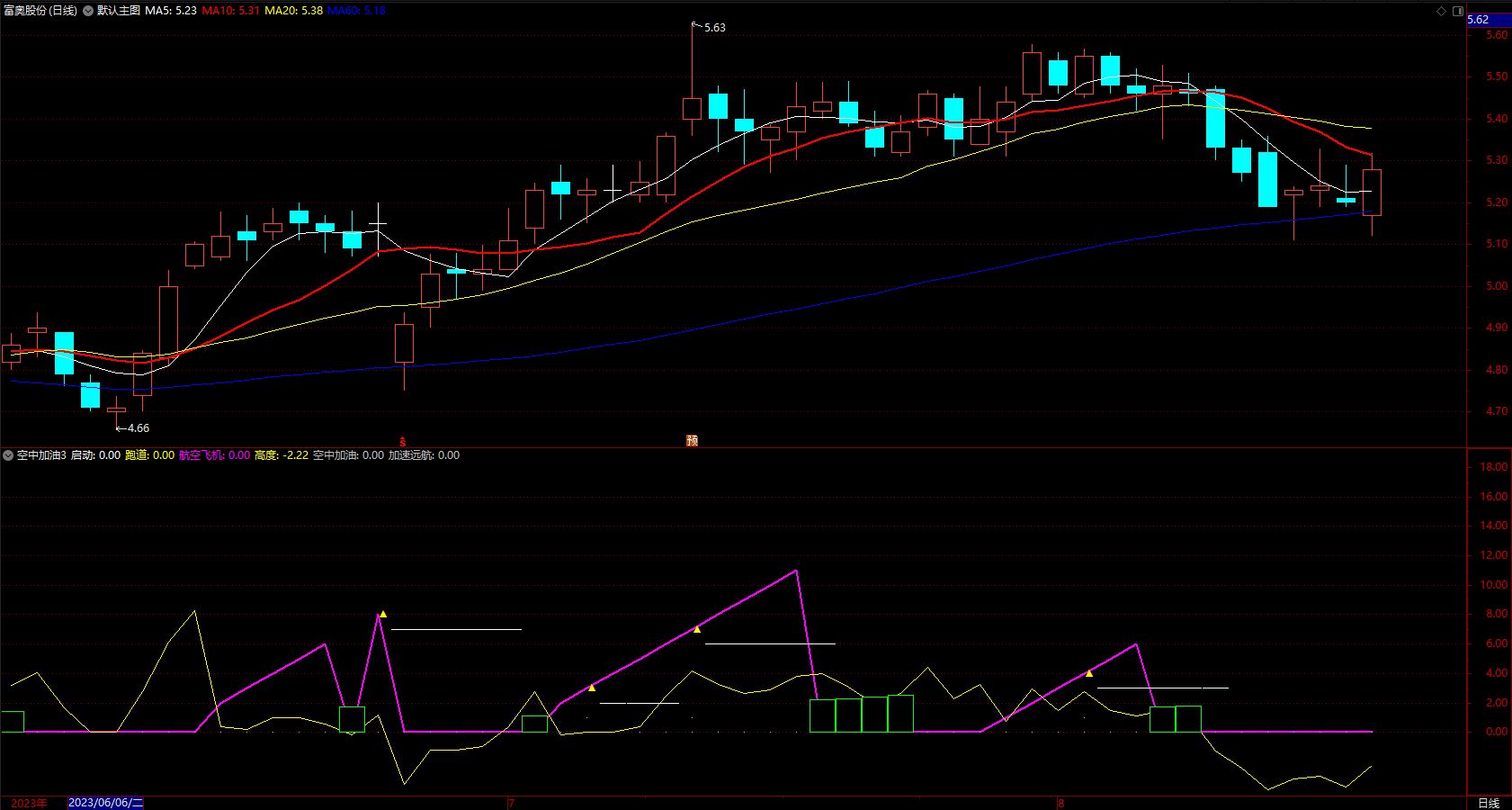
Task: Click the diamond icon at chart top-right
Action: point(1441,11)
